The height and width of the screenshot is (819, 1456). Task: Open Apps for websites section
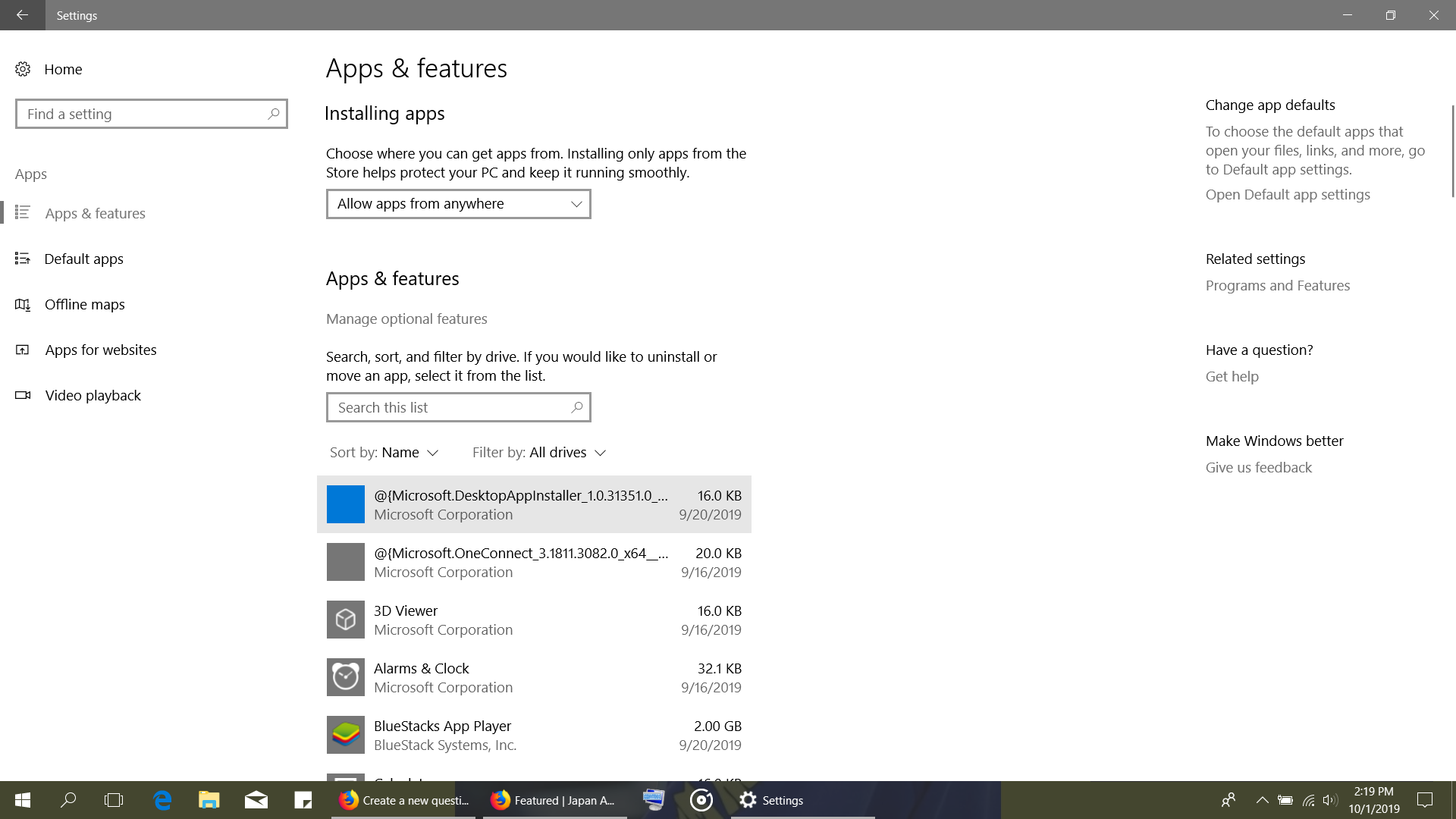tap(100, 350)
